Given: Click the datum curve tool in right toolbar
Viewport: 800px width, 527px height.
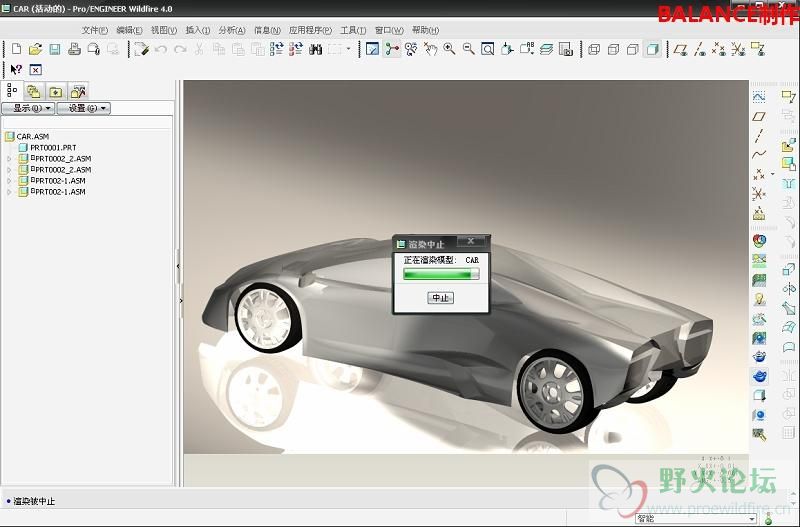Looking at the screenshot, I should (759, 155).
